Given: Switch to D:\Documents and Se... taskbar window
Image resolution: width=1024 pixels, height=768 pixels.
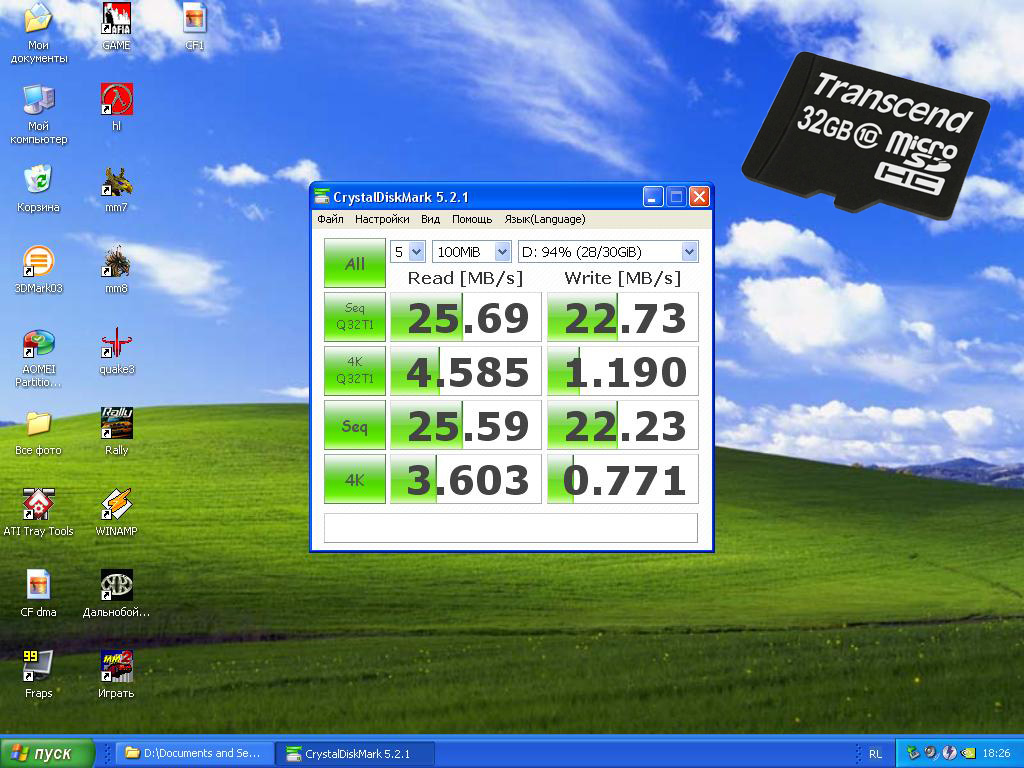Looking at the screenshot, I should pos(193,753).
